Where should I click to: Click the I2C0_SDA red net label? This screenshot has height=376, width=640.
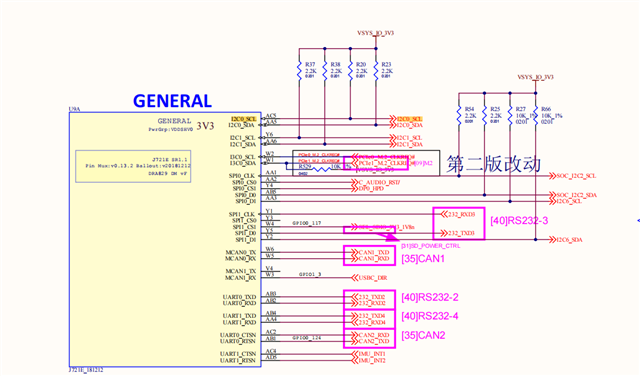click(x=410, y=125)
